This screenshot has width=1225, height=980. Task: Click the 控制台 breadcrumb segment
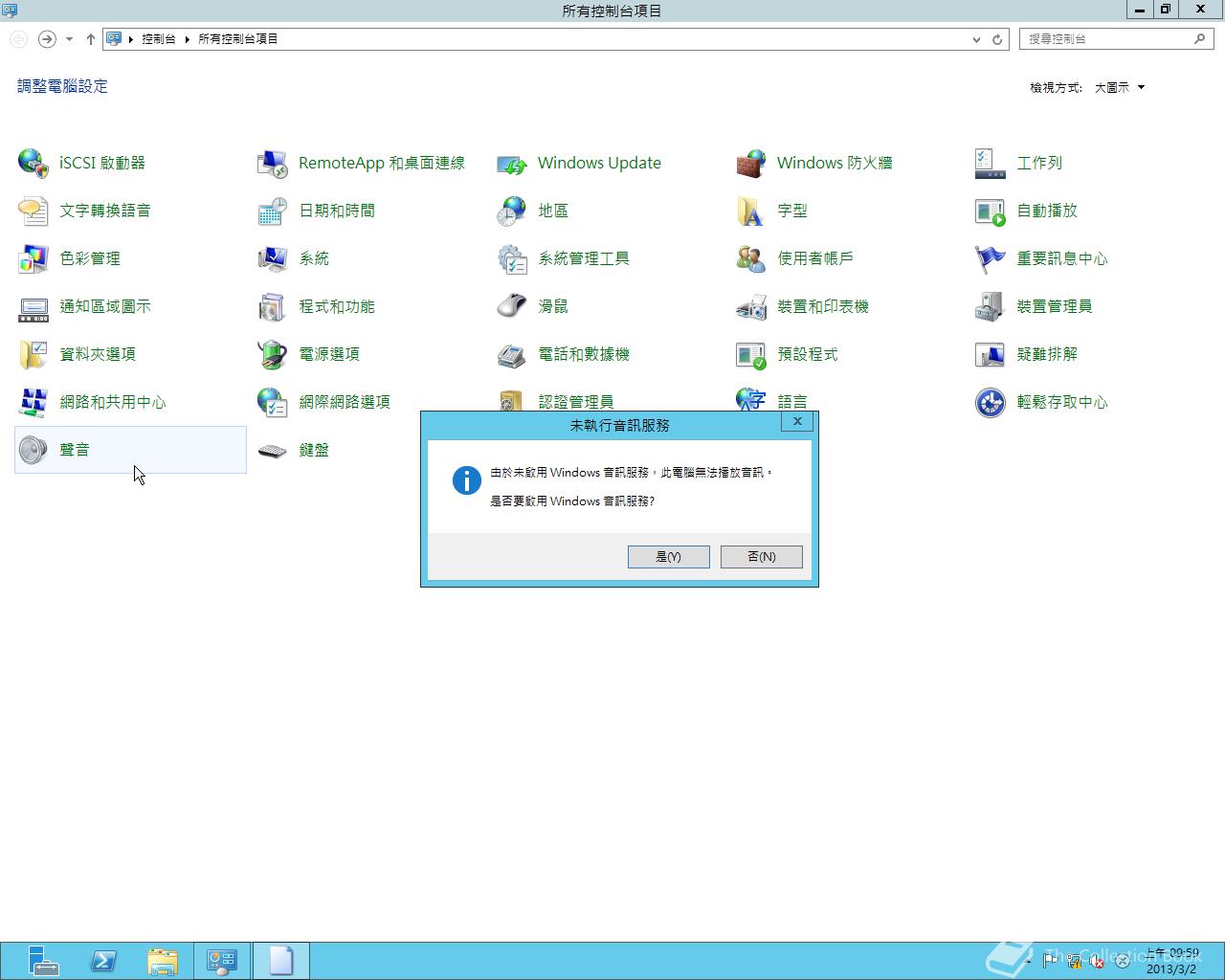(158, 39)
